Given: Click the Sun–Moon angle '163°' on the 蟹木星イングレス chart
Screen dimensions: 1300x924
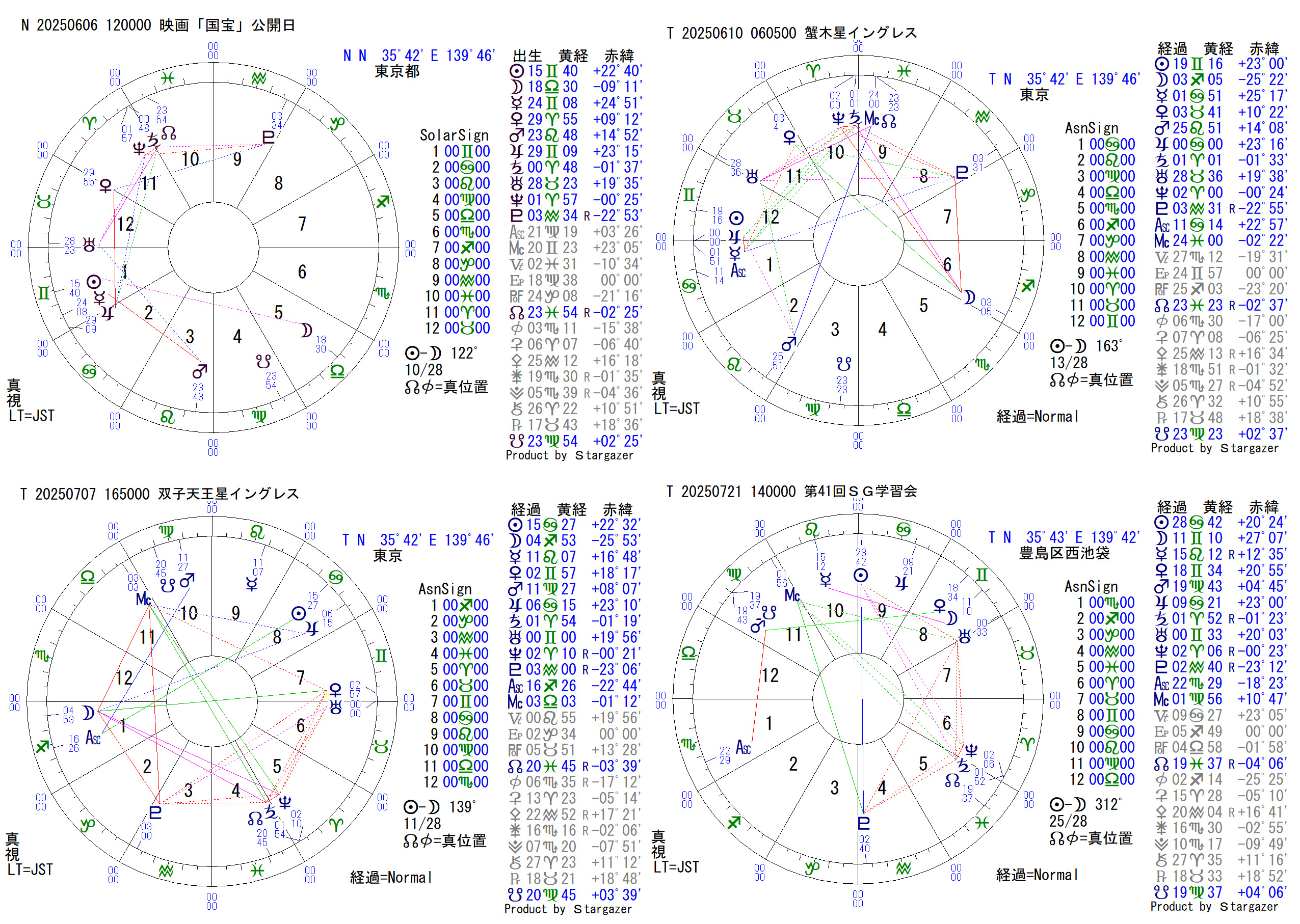Looking at the screenshot, I should point(1109,346).
